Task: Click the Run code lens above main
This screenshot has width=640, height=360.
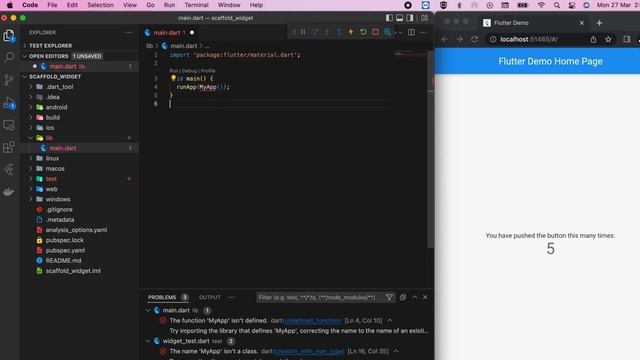Action: [174, 71]
